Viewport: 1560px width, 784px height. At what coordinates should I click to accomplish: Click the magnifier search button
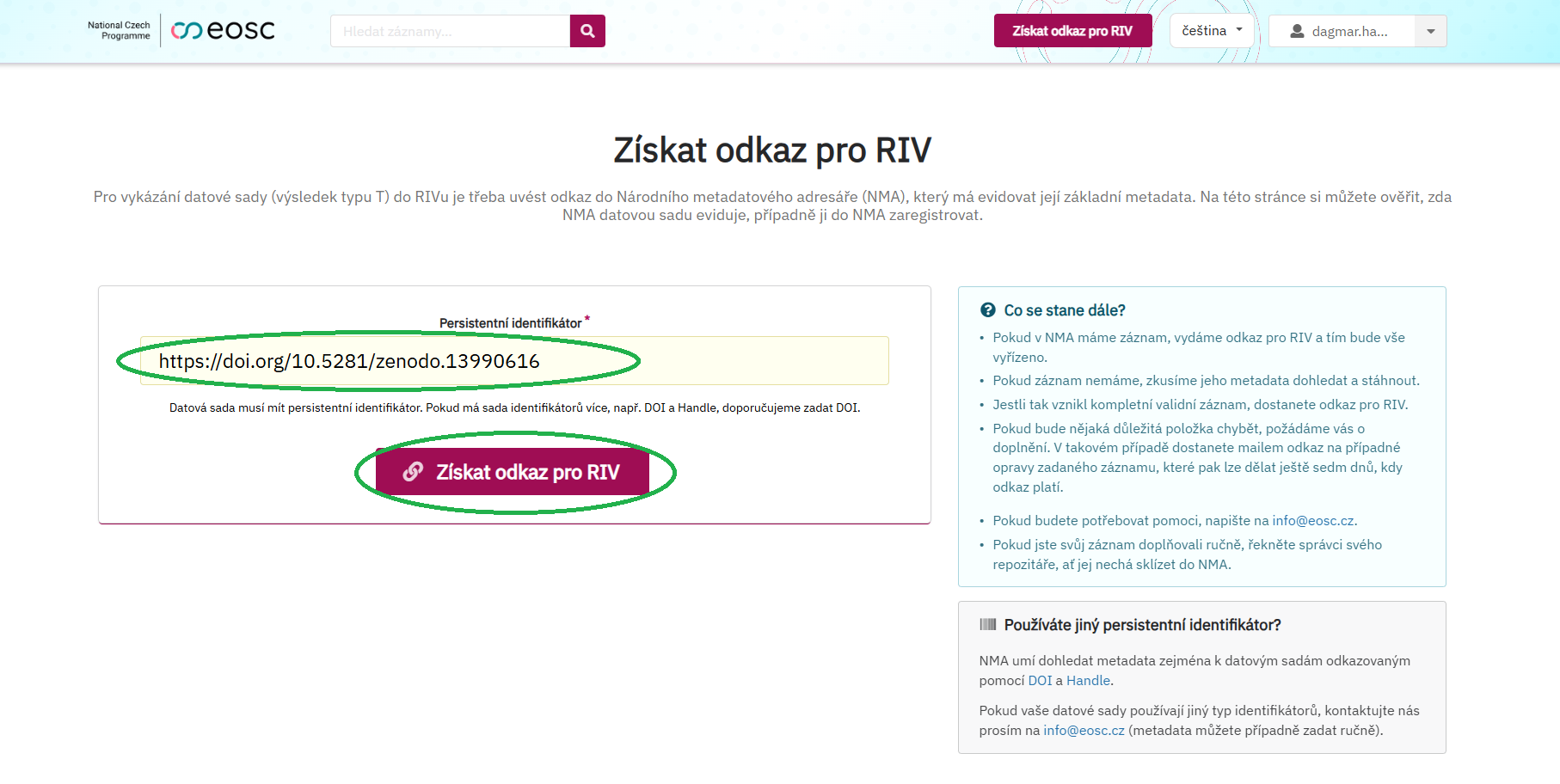click(x=587, y=31)
